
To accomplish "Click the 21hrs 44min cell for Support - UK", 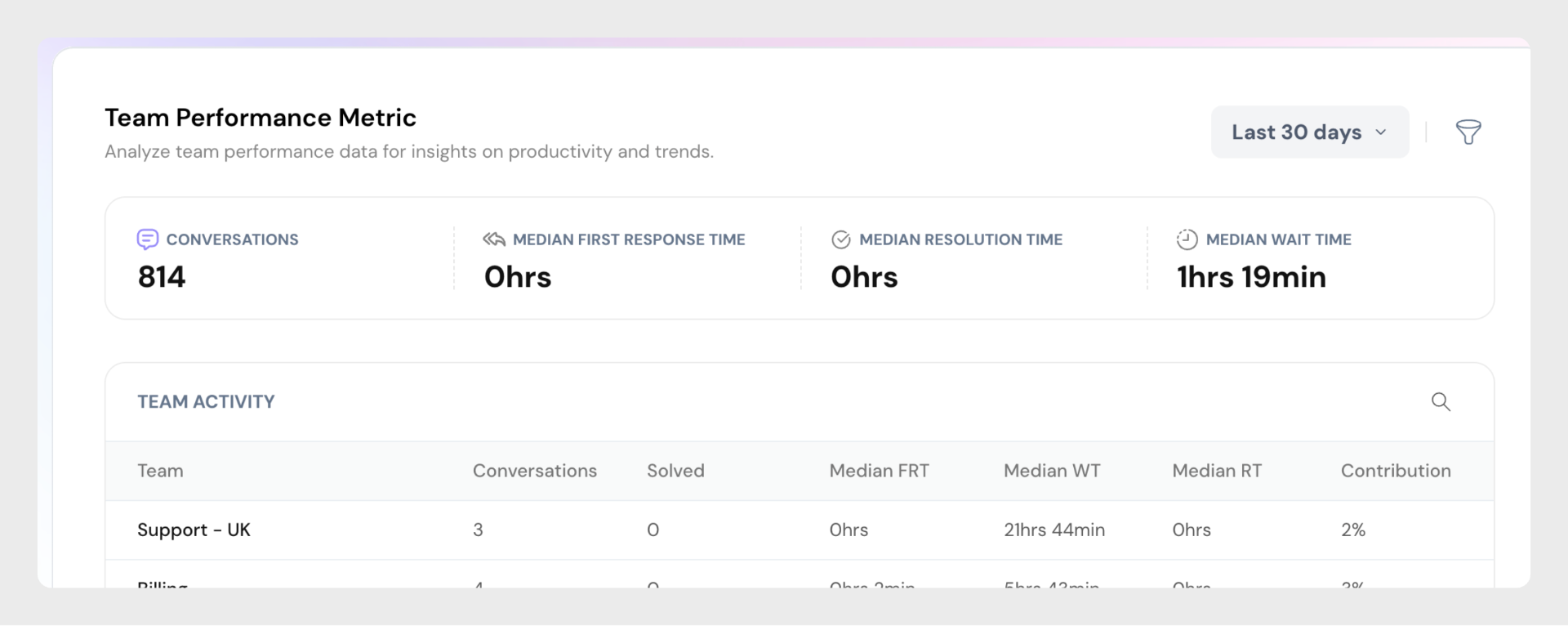I will click(1054, 530).
